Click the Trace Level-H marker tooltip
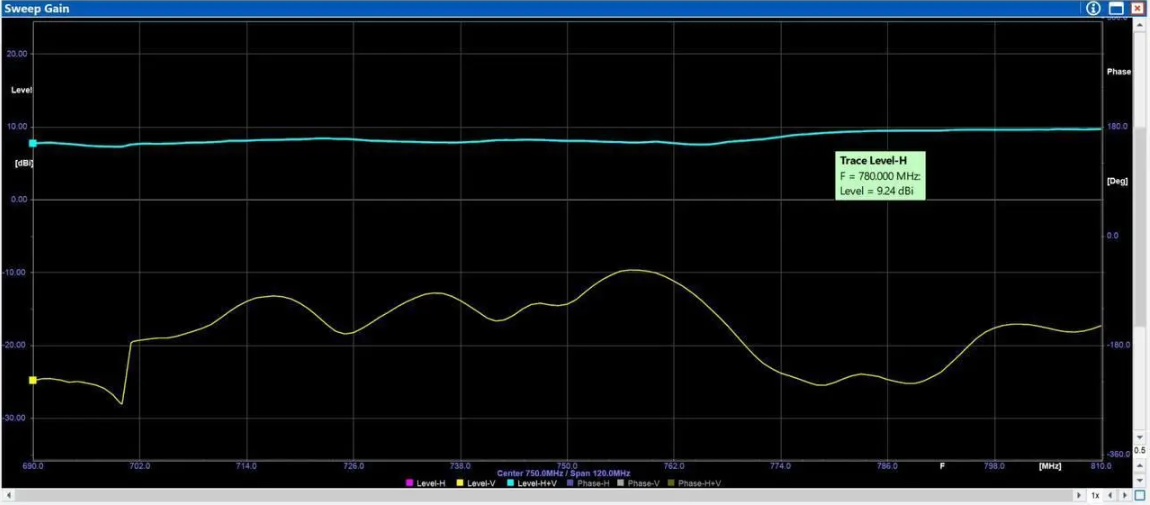Screen dimensions: 1150x505 click(879, 175)
